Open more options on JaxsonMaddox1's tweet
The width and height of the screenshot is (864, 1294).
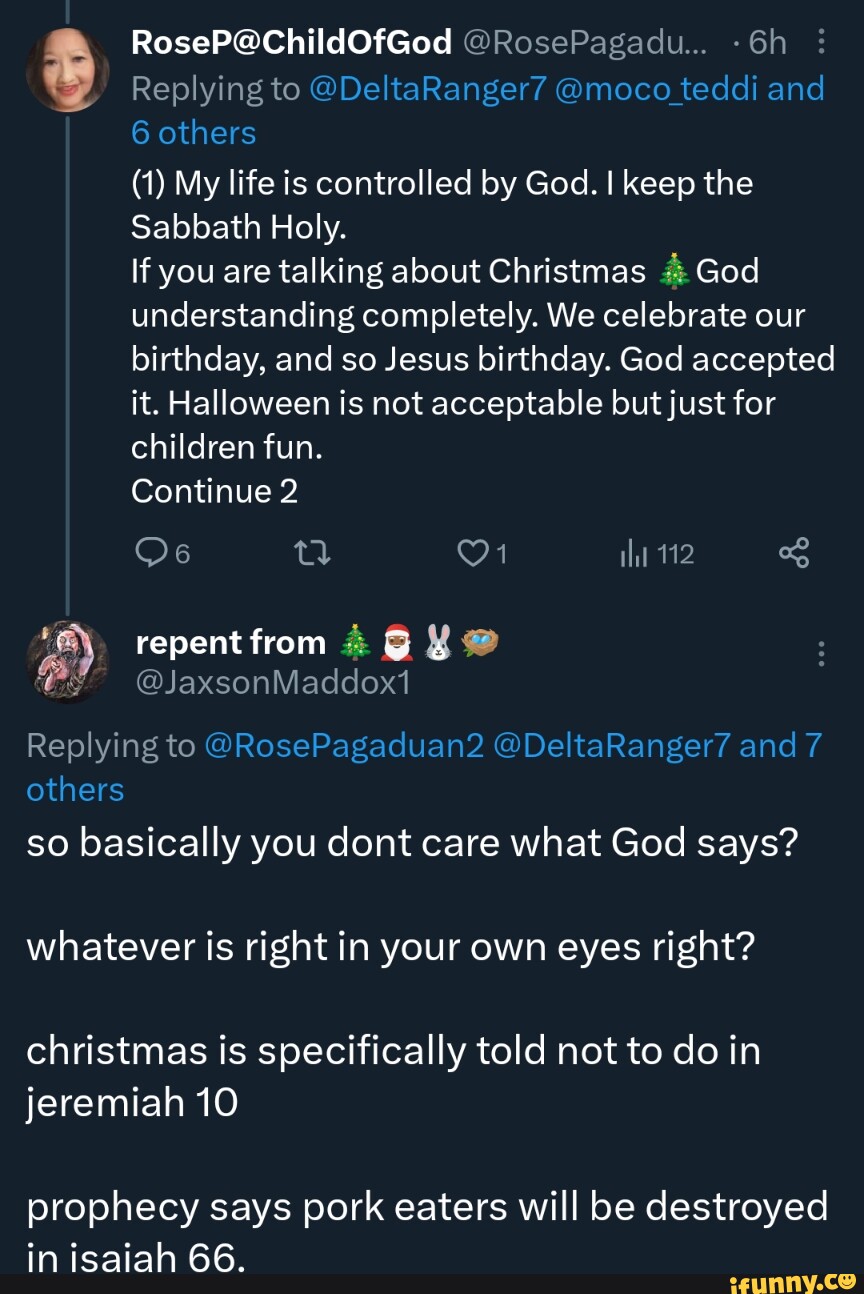click(821, 655)
